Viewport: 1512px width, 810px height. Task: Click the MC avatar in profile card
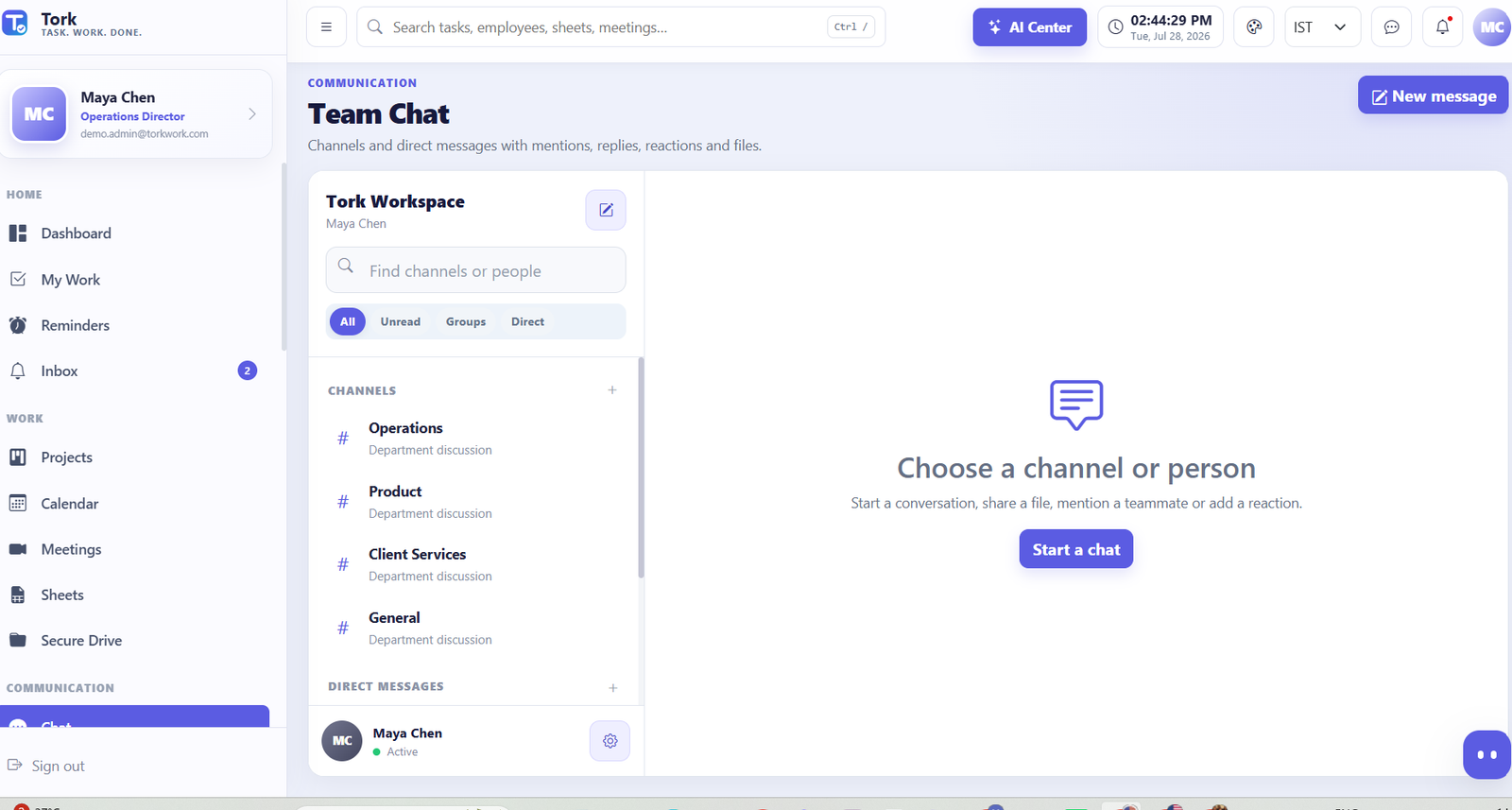pos(39,113)
